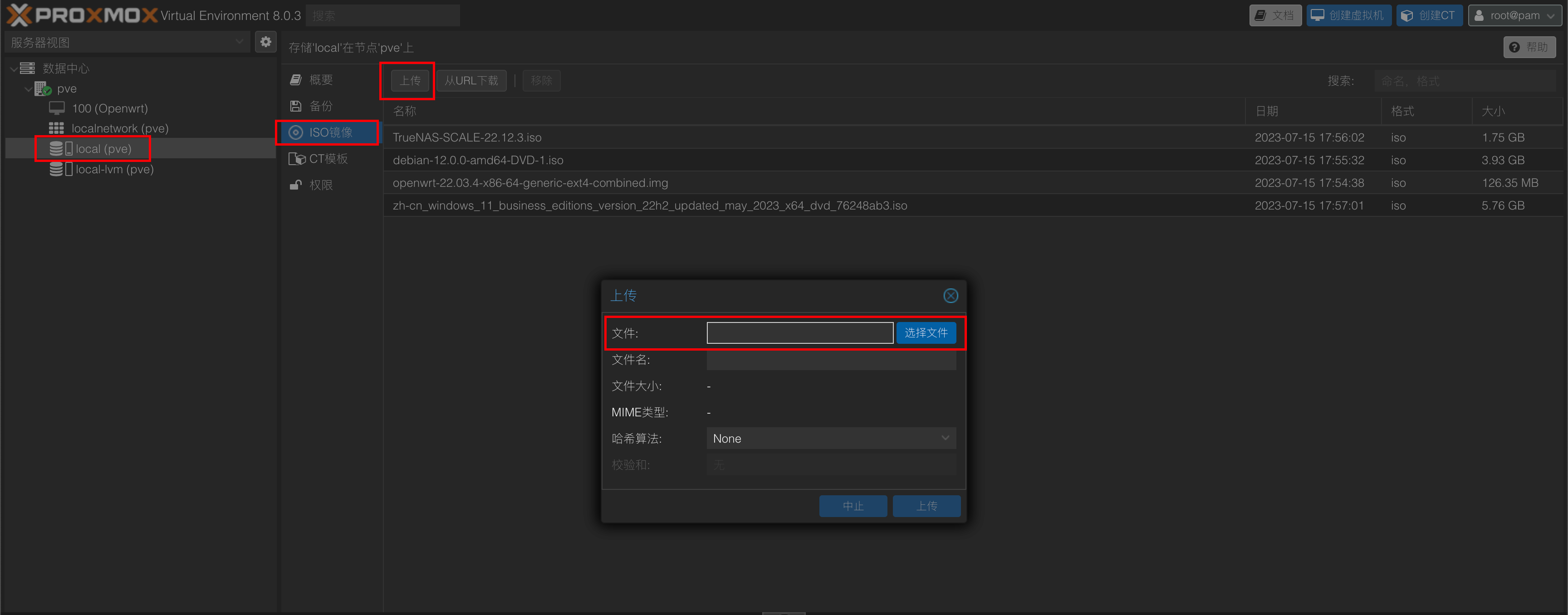This screenshot has height=615, width=1568.
Task: Sort by 格式 column header
Action: (1426, 111)
